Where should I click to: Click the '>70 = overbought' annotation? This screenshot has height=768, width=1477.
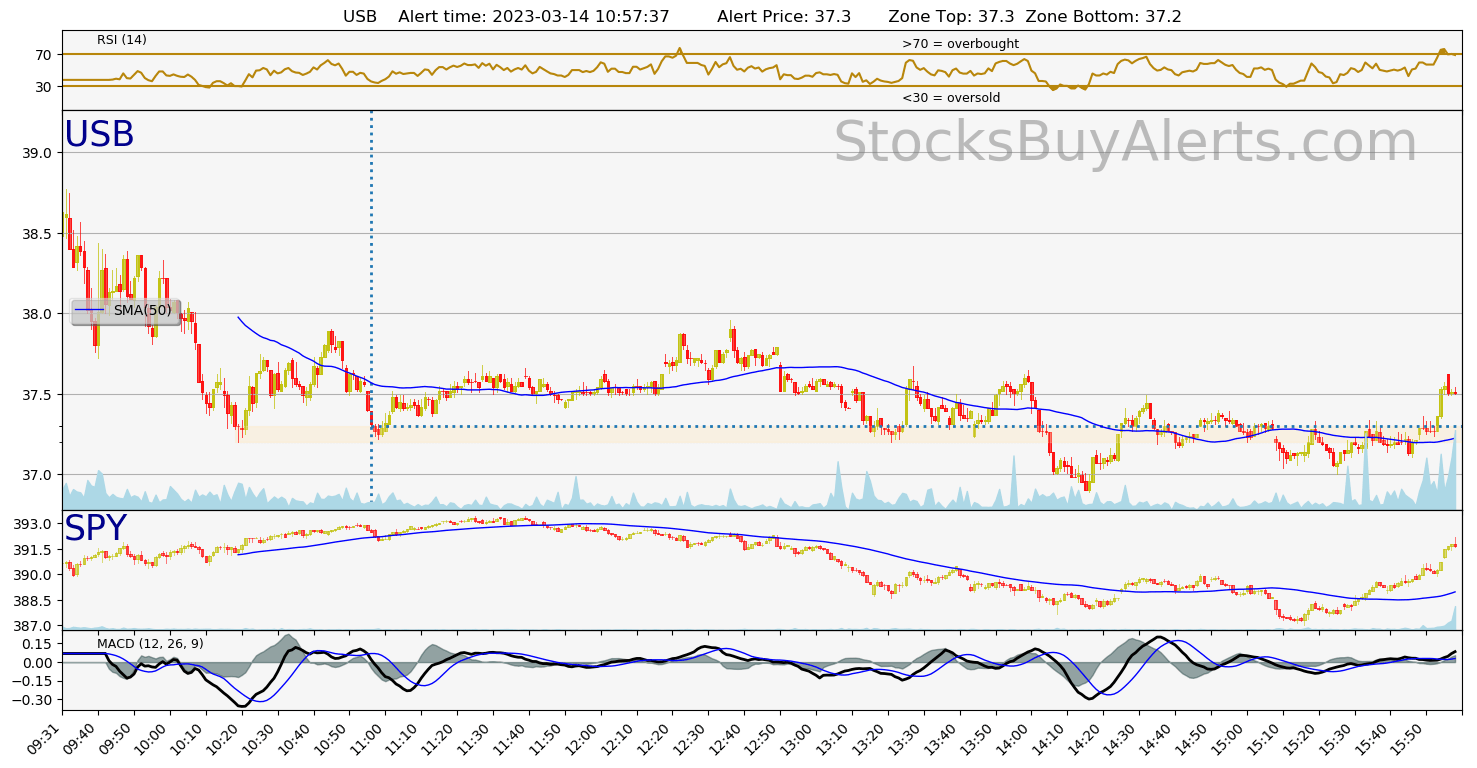[x=960, y=44]
